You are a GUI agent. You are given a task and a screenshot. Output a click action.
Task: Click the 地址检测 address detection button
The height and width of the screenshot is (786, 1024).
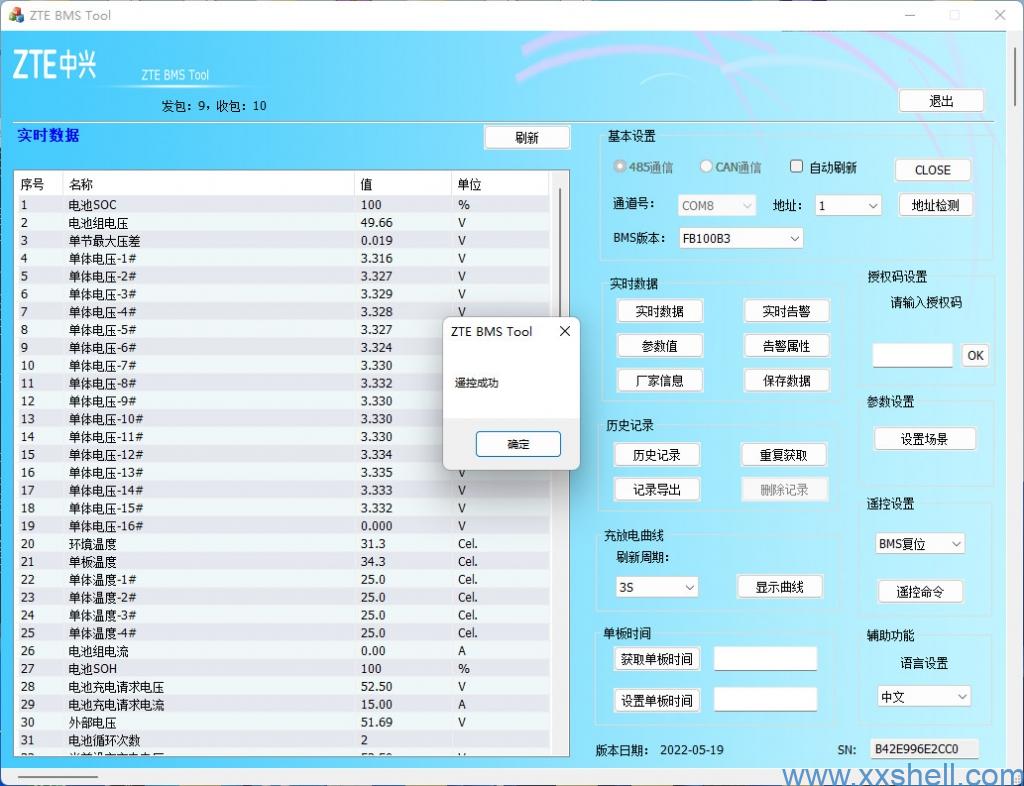point(936,205)
